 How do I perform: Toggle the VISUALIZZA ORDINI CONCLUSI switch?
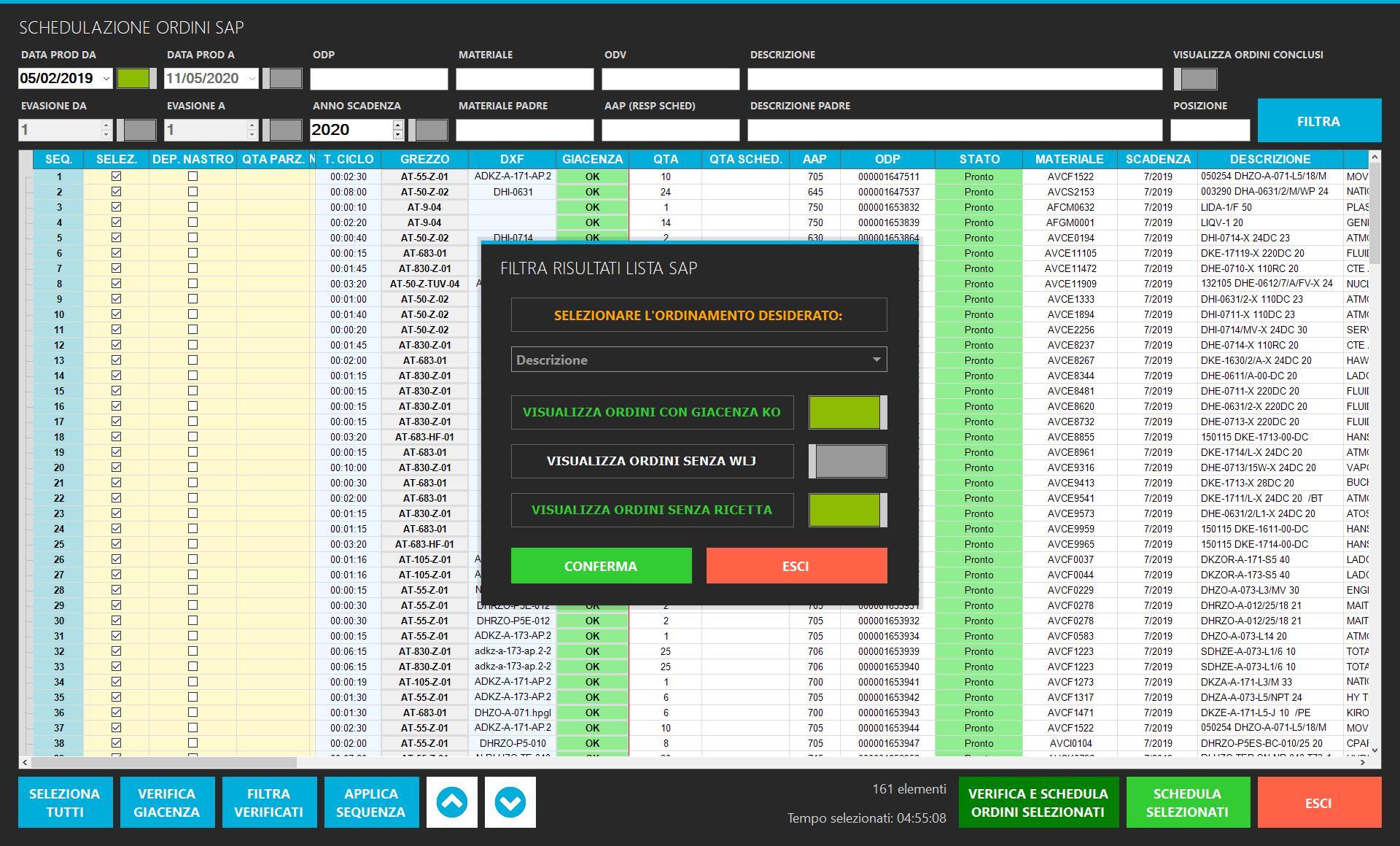pos(1196,79)
